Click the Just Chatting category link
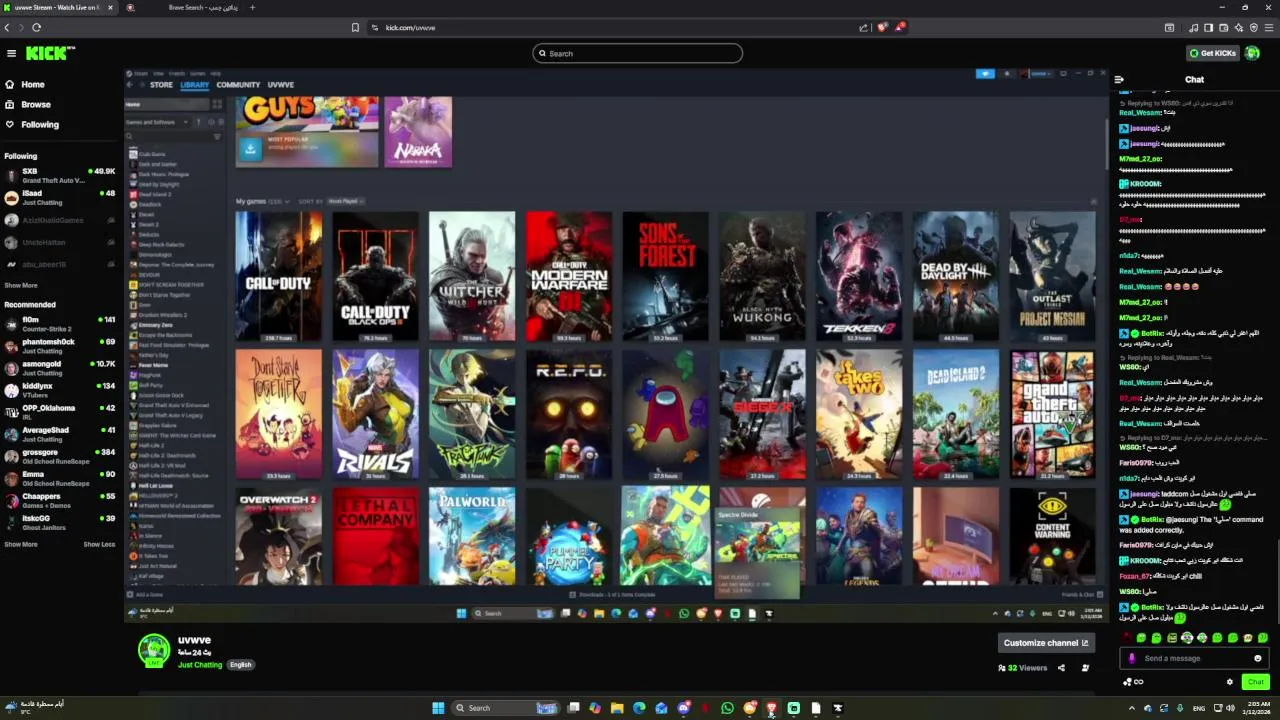The image size is (1280, 720). [x=200, y=665]
